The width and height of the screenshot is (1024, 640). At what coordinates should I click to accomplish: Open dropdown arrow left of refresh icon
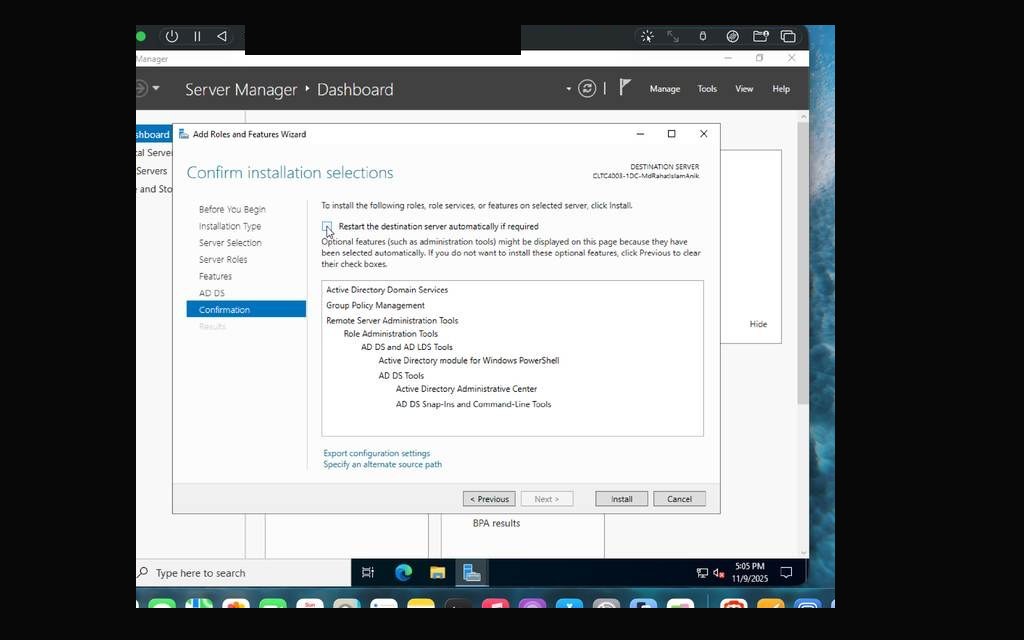pyautogui.click(x=568, y=89)
